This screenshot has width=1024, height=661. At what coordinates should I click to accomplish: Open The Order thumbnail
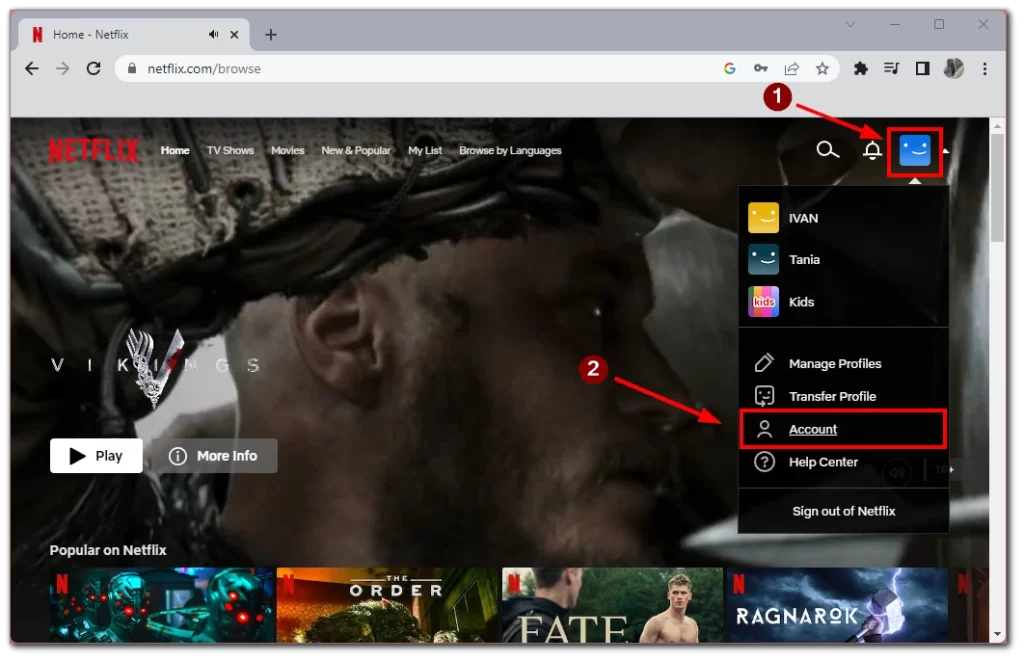(387, 605)
